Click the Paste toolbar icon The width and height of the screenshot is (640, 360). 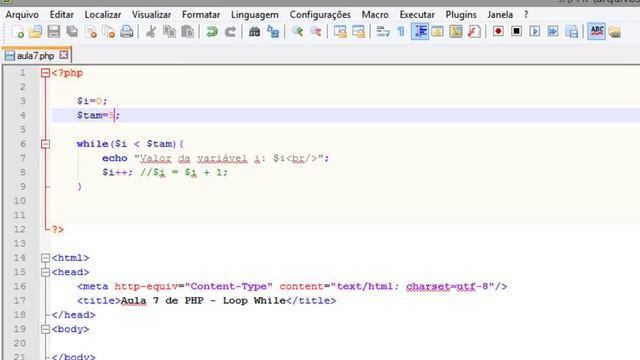(187, 32)
